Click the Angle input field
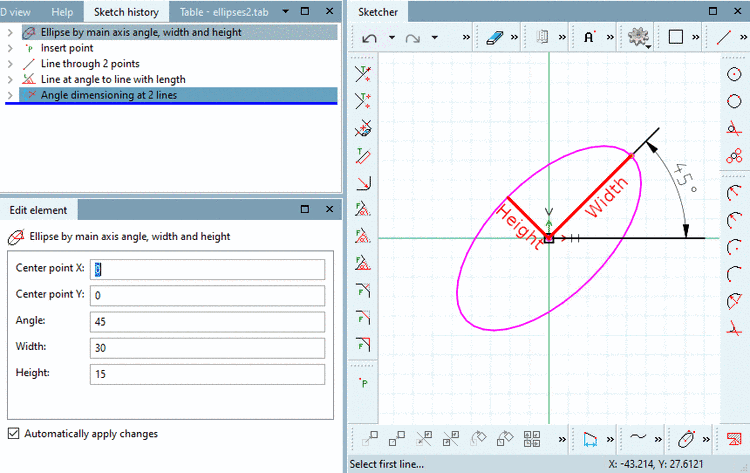Viewport: 750px width, 473px height. (x=207, y=322)
